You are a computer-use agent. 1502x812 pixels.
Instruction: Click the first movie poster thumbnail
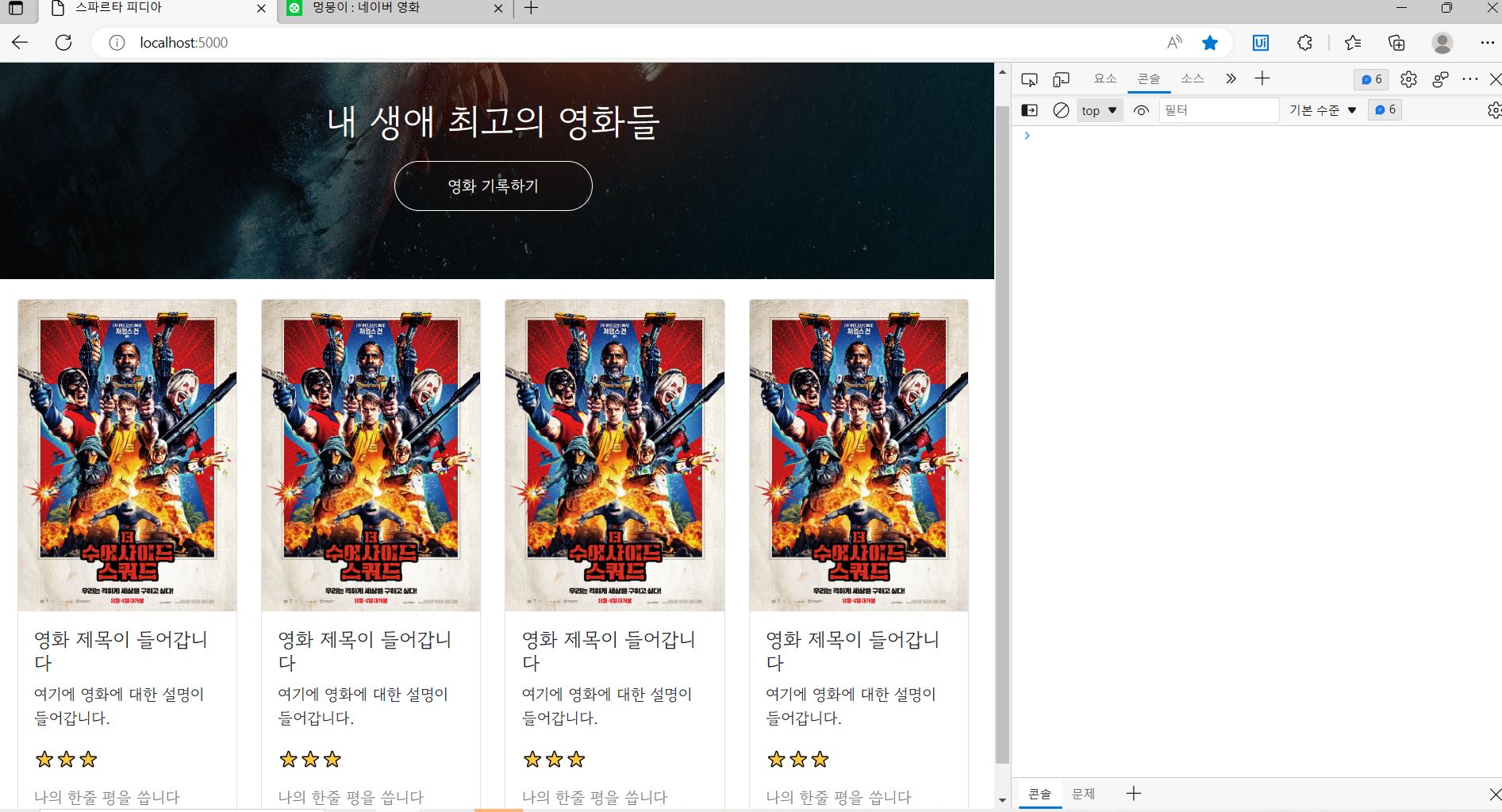pyautogui.click(x=127, y=455)
